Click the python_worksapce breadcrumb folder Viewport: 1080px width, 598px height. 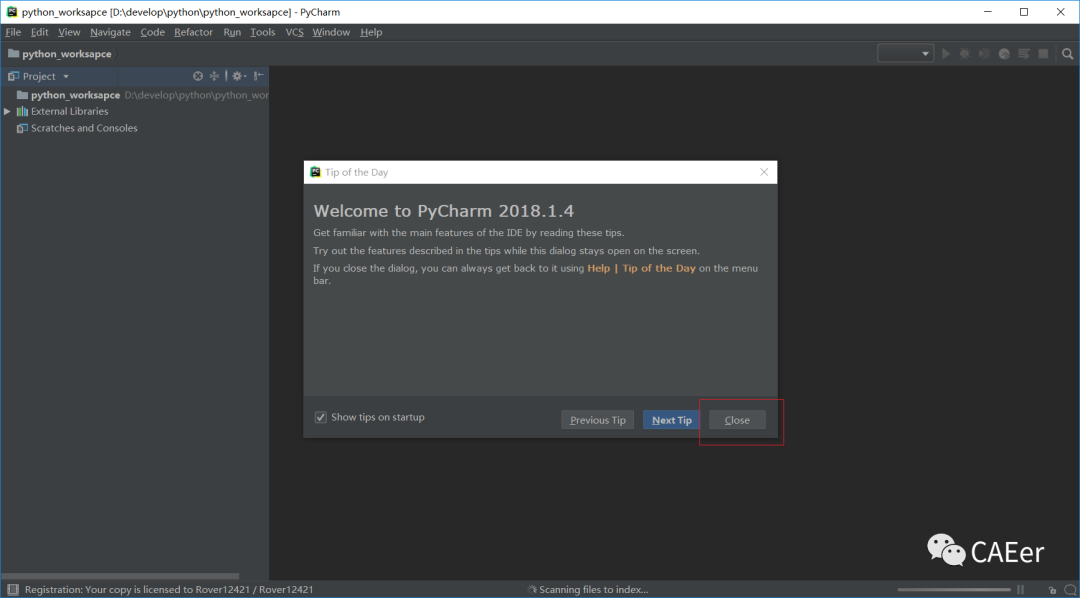point(59,54)
